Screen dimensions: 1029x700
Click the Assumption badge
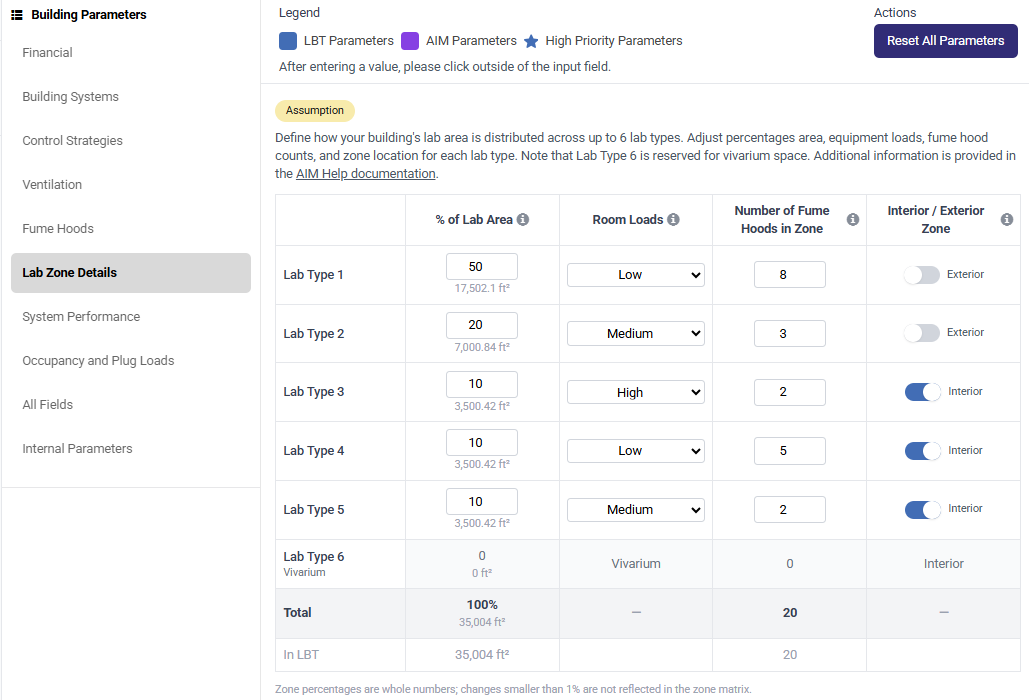pos(314,110)
